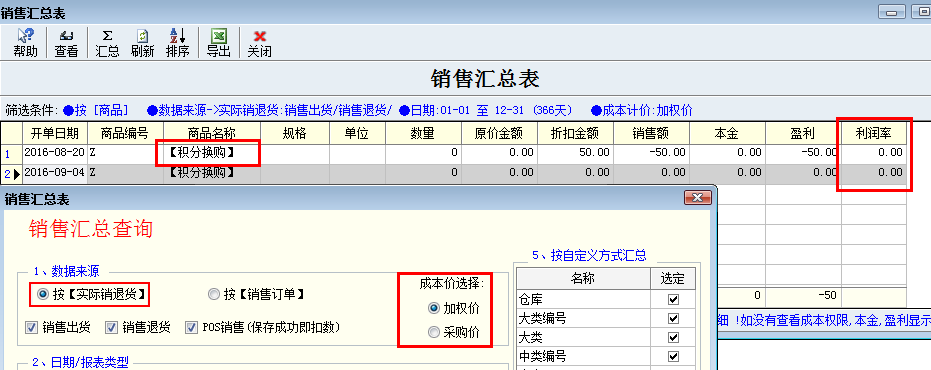Click the 单位 column header

point(357,133)
